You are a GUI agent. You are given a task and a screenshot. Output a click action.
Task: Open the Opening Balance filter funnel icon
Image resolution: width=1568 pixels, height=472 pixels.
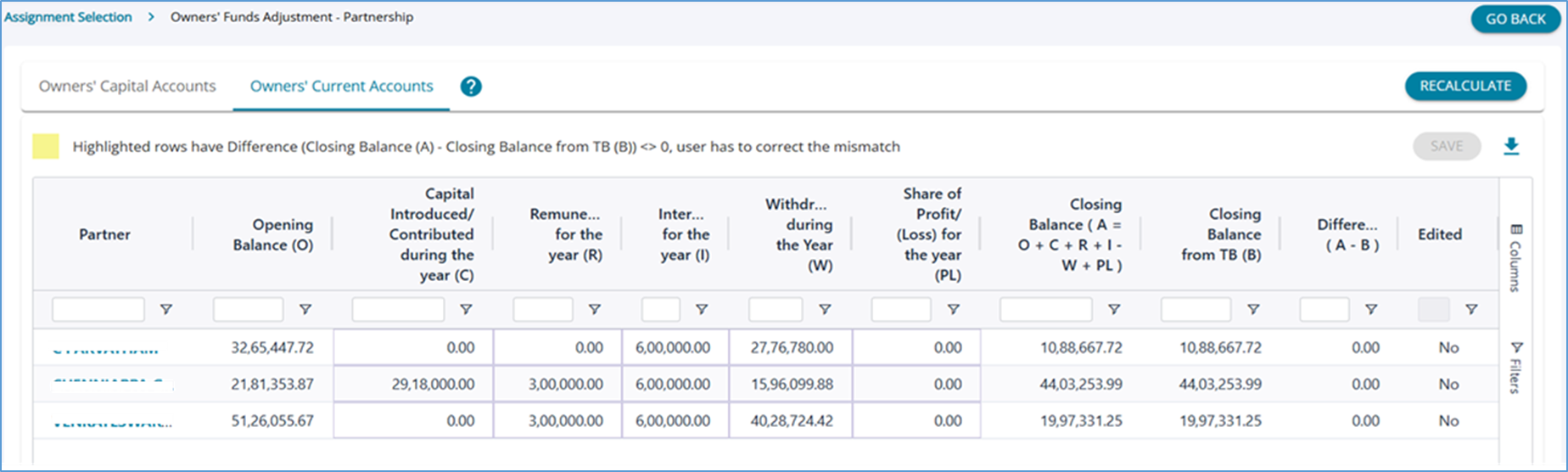tap(305, 310)
